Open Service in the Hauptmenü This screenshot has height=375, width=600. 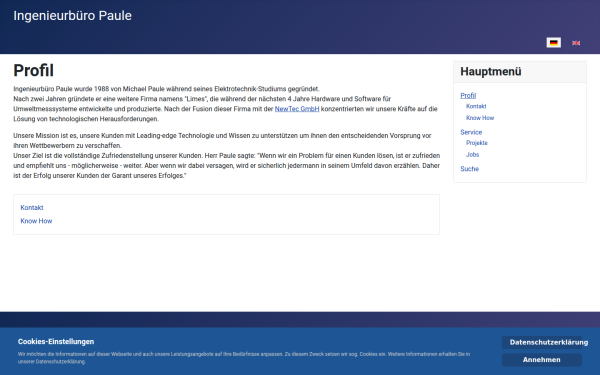pyautogui.click(x=471, y=132)
